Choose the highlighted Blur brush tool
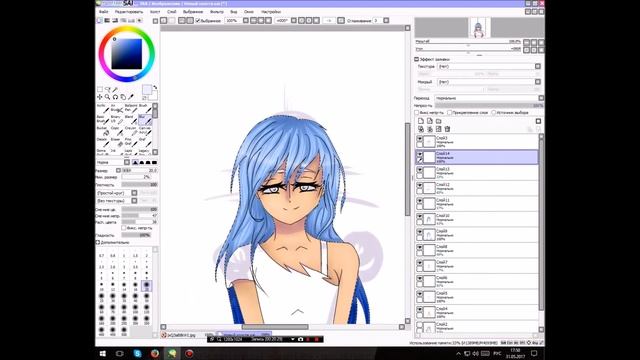Image resolution: width=640 pixels, height=360 pixels. point(145,119)
